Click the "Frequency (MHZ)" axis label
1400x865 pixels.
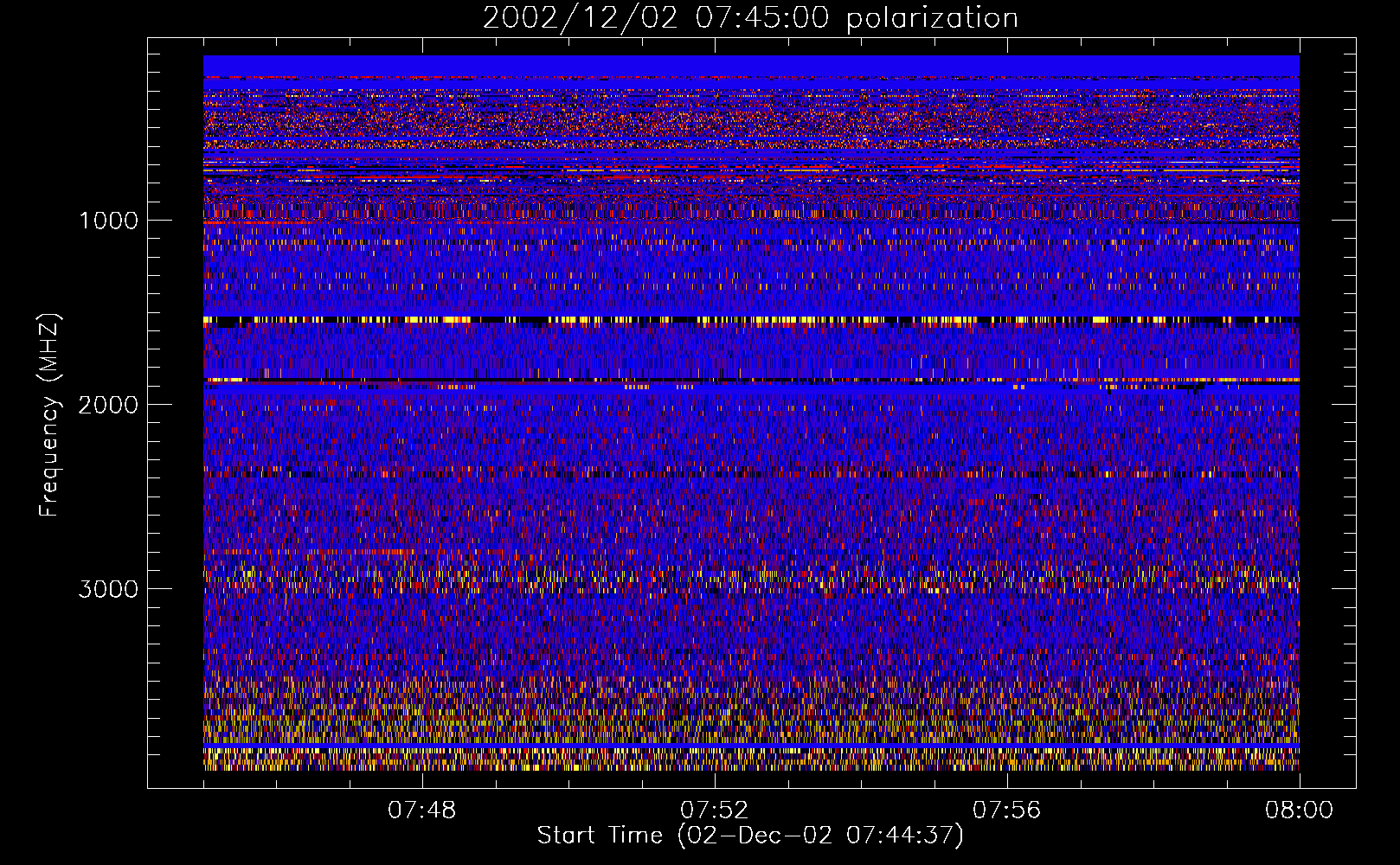(49, 415)
